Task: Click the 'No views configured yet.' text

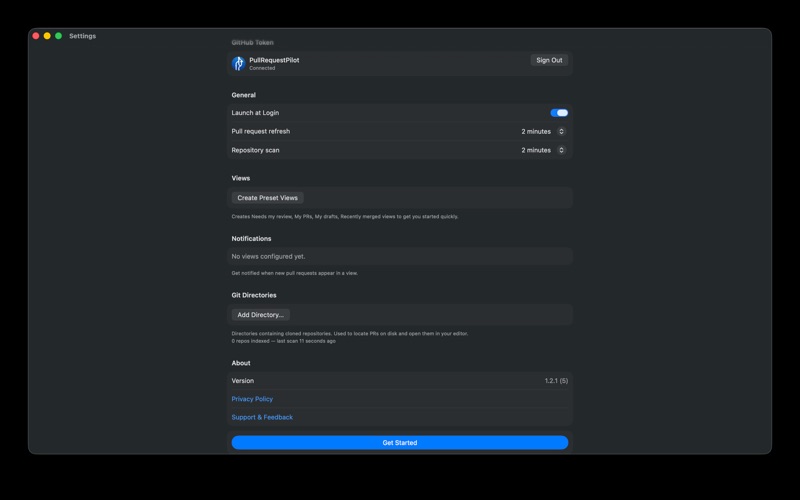Action: tap(268, 257)
